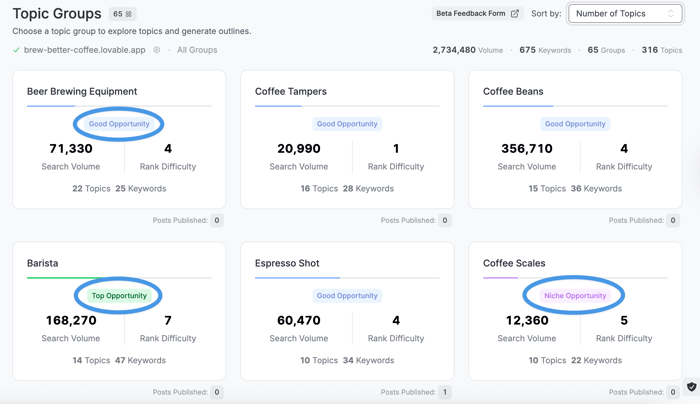Open the brew-better-coffee.lovable.app site link
Image resolution: width=700 pixels, height=404 pixels.
click(84, 50)
